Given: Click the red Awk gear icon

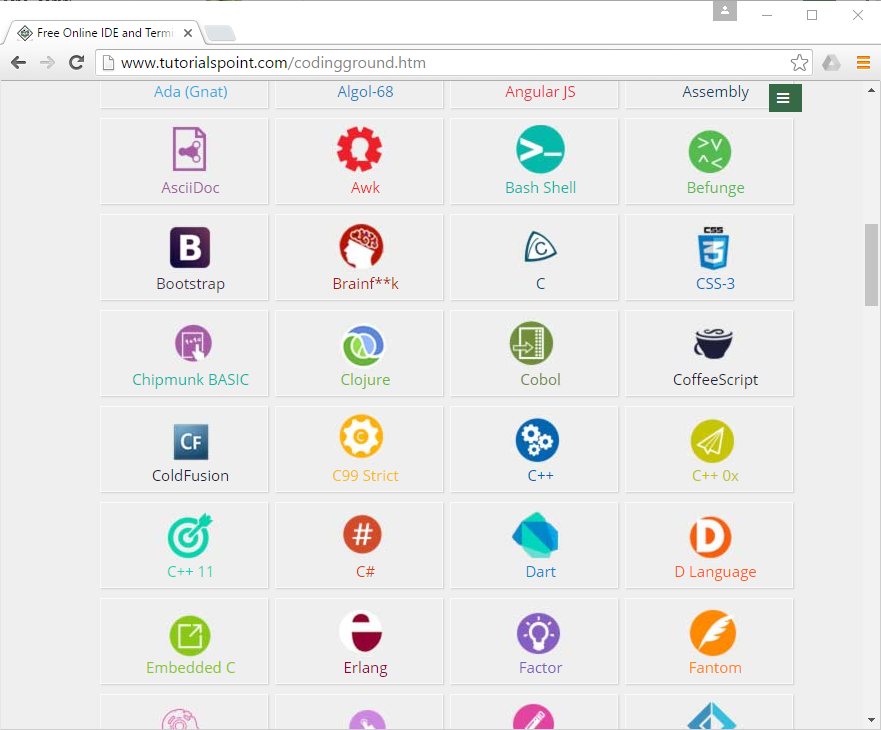Looking at the screenshot, I should pyautogui.click(x=360, y=149).
